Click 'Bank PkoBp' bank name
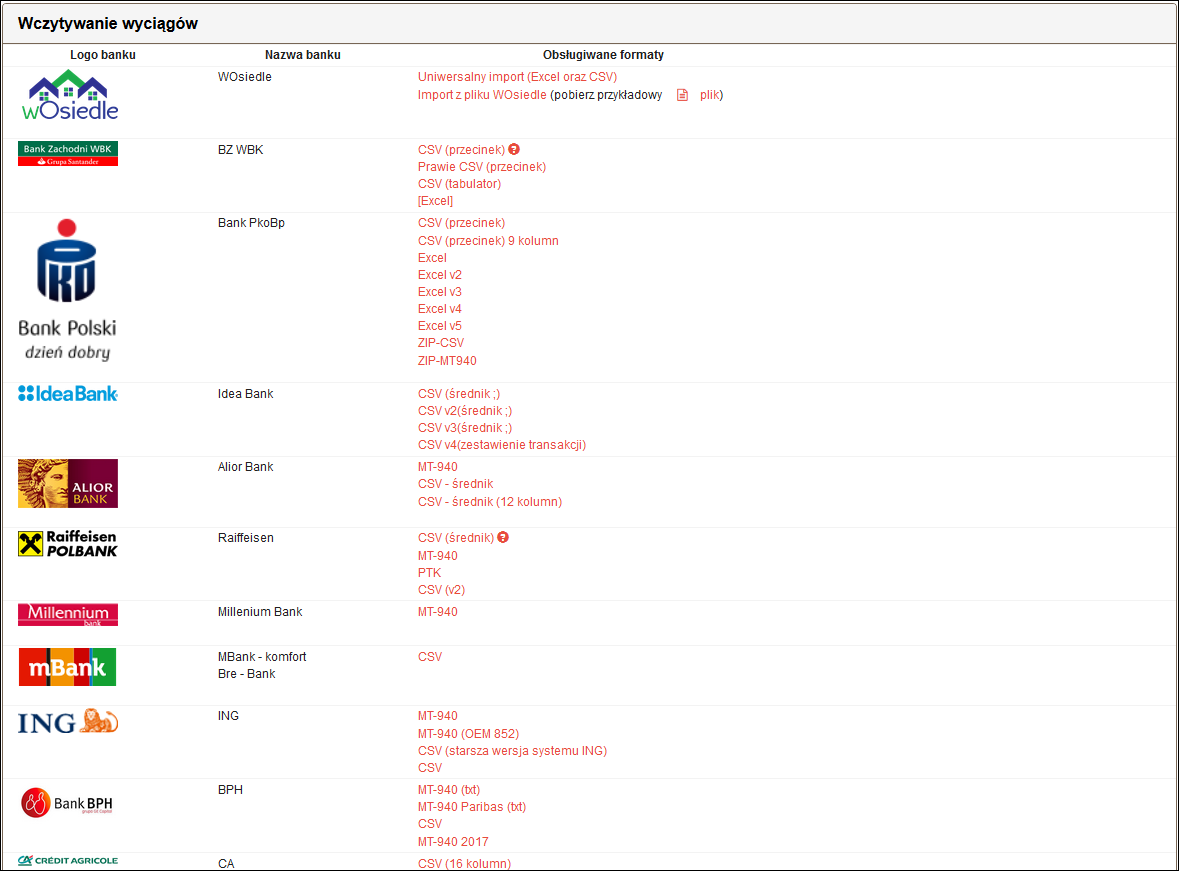1179x871 pixels. coord(251,223)
